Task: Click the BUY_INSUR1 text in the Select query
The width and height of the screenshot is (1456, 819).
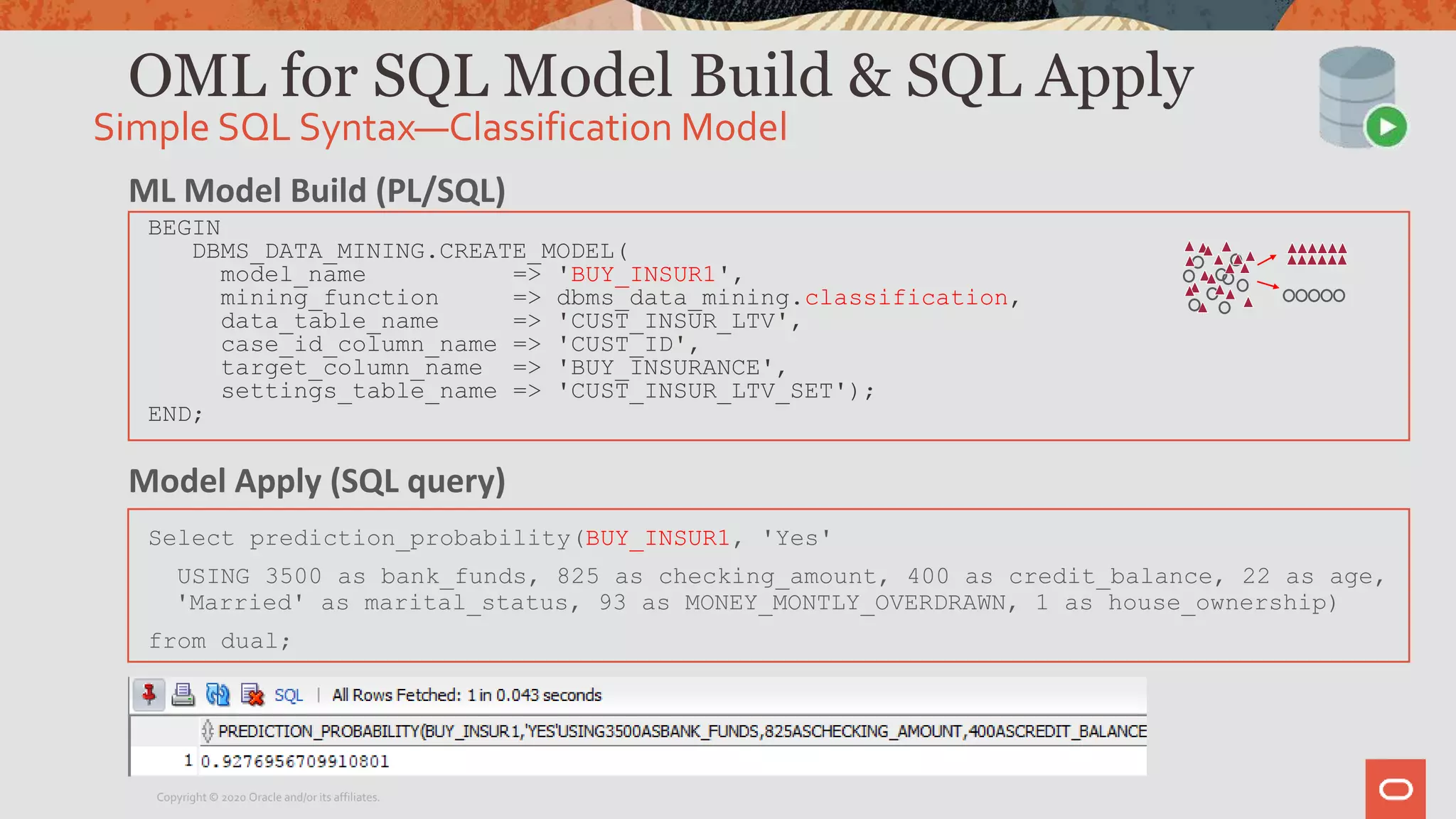Action: (x=658, y=538)
